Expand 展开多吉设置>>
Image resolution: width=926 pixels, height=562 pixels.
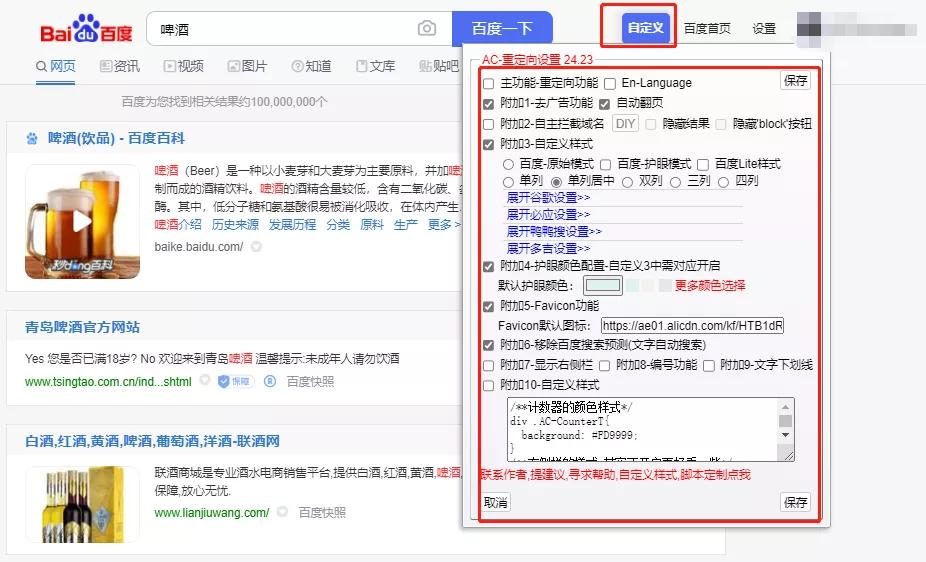[x=548, y=249]
